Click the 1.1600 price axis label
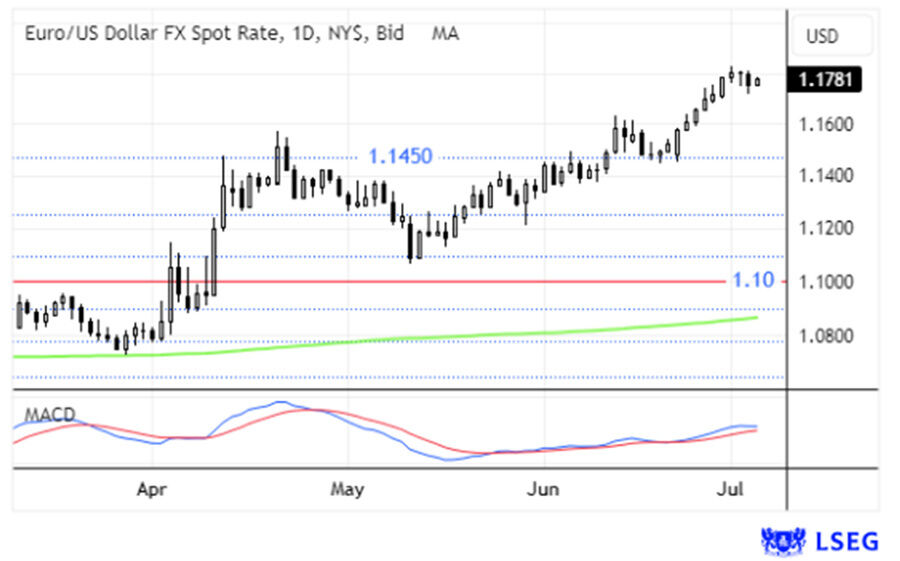Screen dimensions: 900x561 click(x=826, y=124)
